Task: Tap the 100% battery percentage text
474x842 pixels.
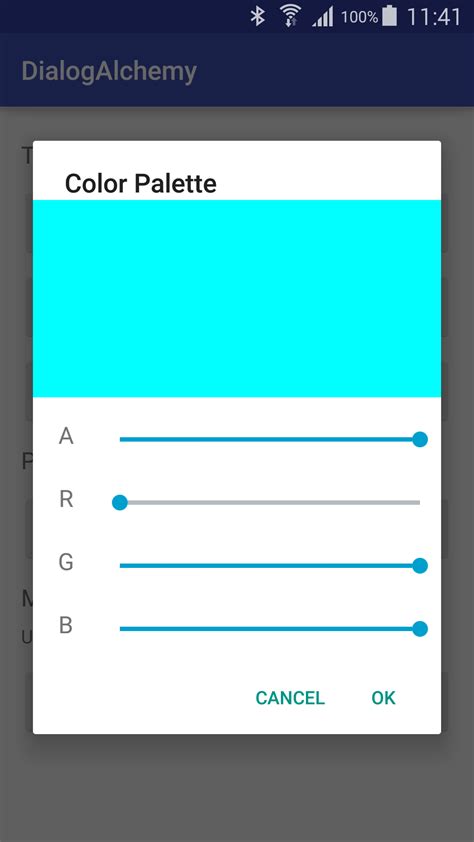Action: [360, 17]
